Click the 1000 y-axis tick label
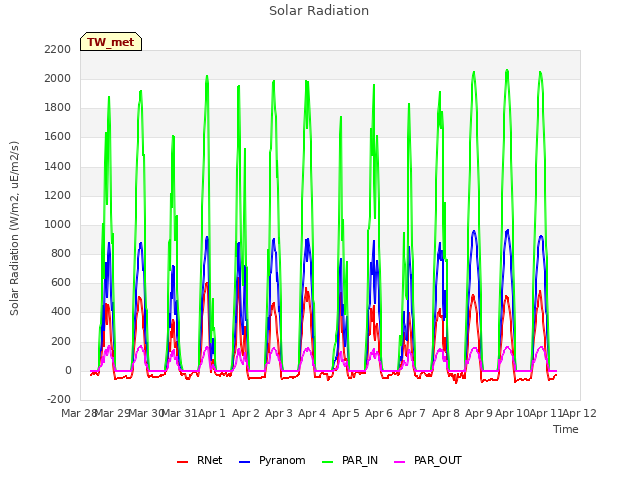The width and height of the screenshot is (640, 480). point(58,224)
